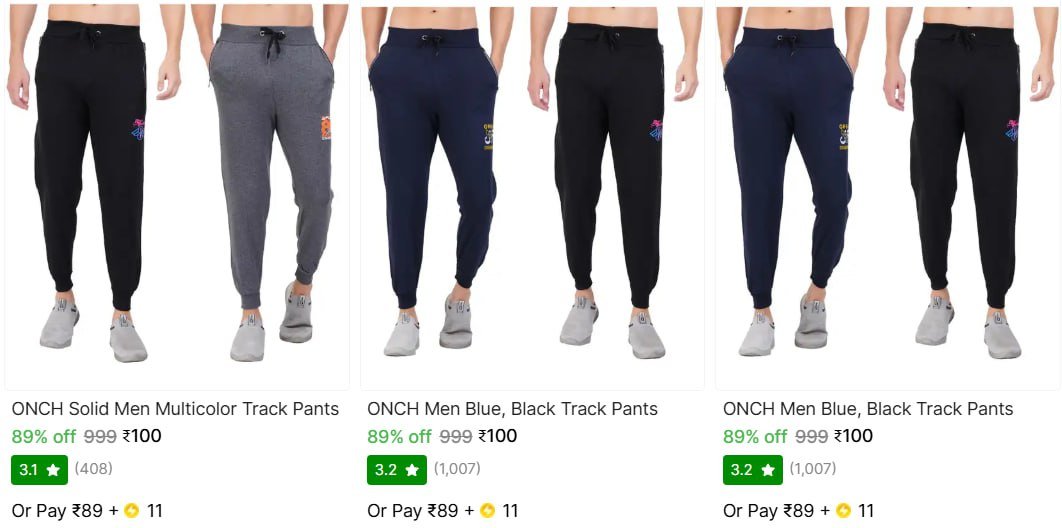Click the 89% off label on the middle product
Image resolution: width=1062 pixels, height=528 pixels.
coord(399,437)
